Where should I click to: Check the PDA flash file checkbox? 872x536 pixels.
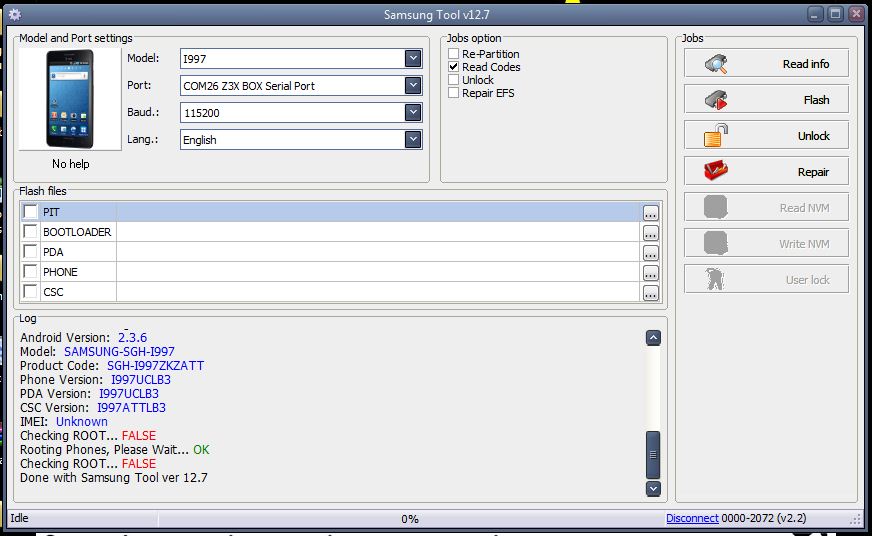pyautogui.click(x=31, y=251)
